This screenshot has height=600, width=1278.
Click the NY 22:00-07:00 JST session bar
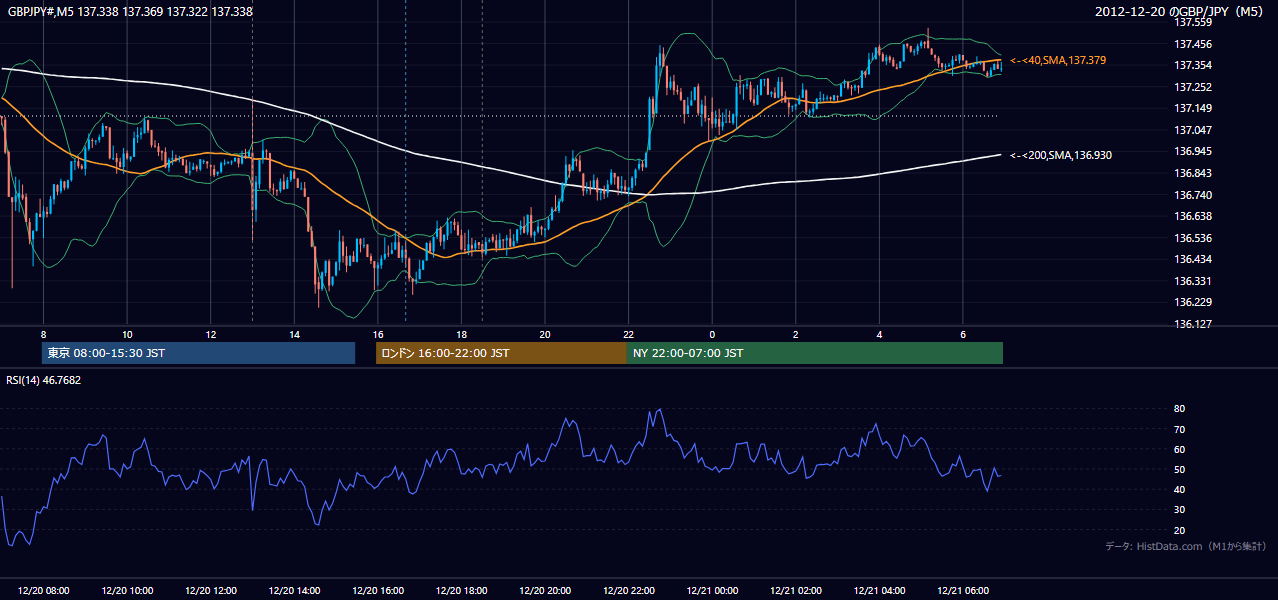click(815, 353)
